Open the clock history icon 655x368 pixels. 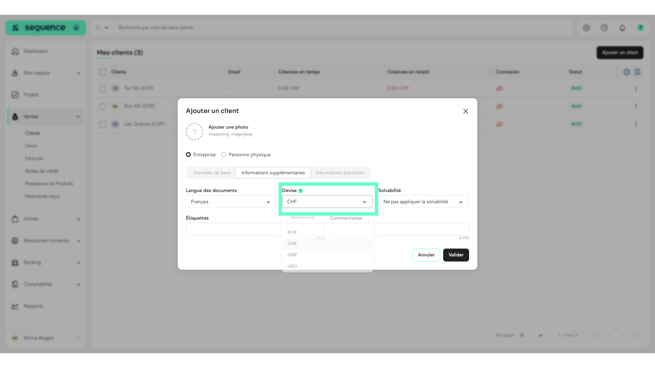click(x=604, y=28)
